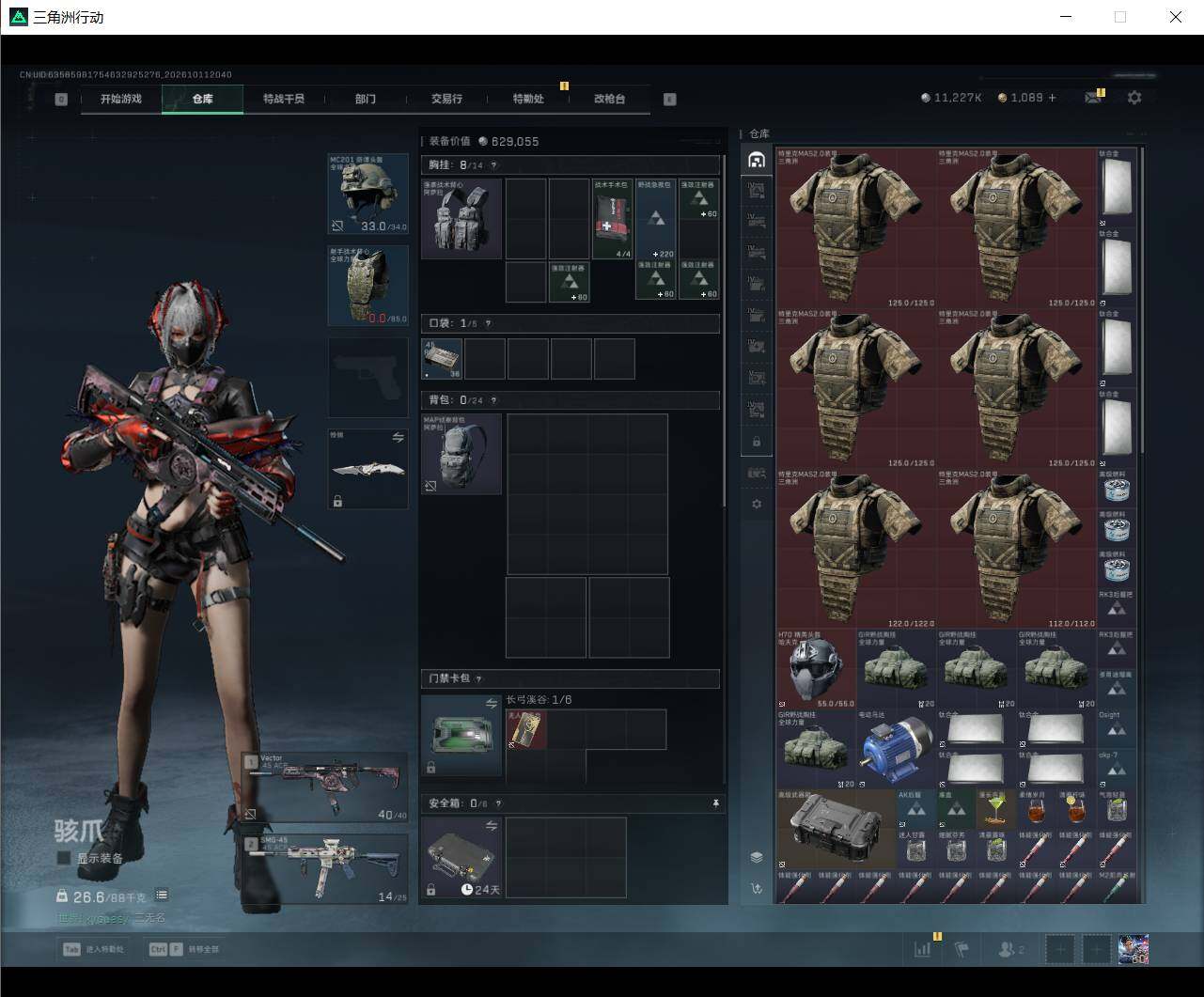Select the blue electric motor item
The image size is (1204, 997).
click(895, 750)
